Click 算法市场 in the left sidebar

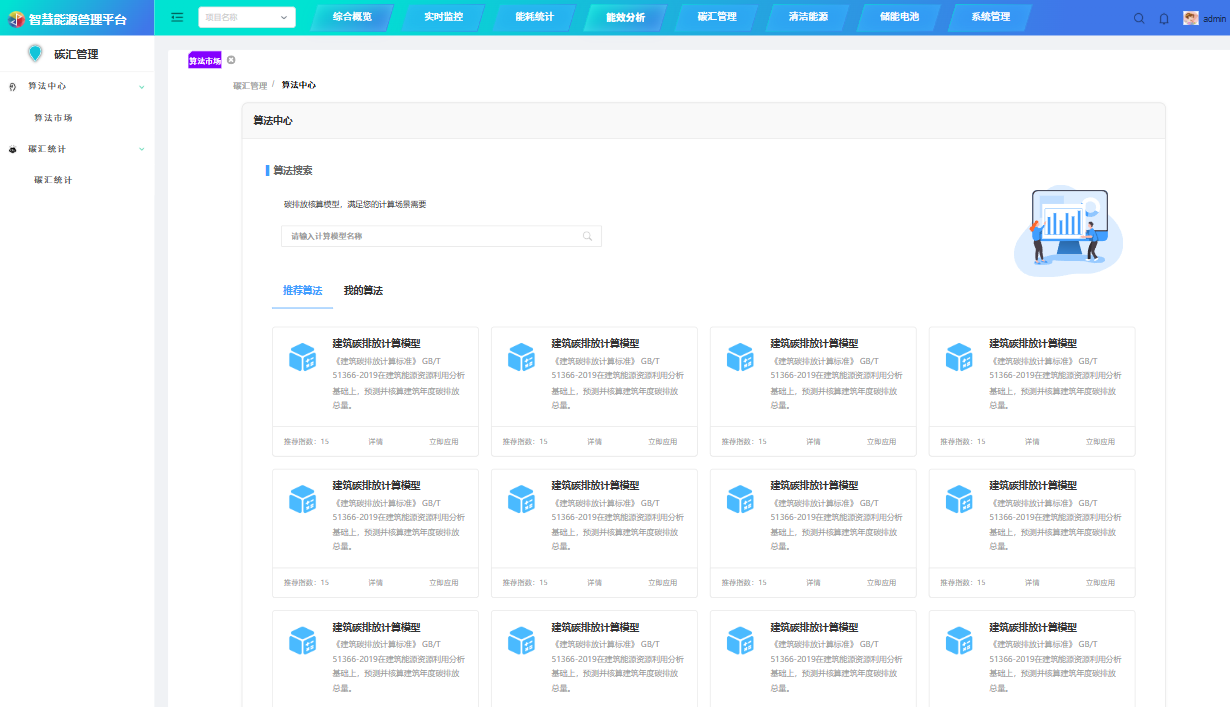[53, 118]
